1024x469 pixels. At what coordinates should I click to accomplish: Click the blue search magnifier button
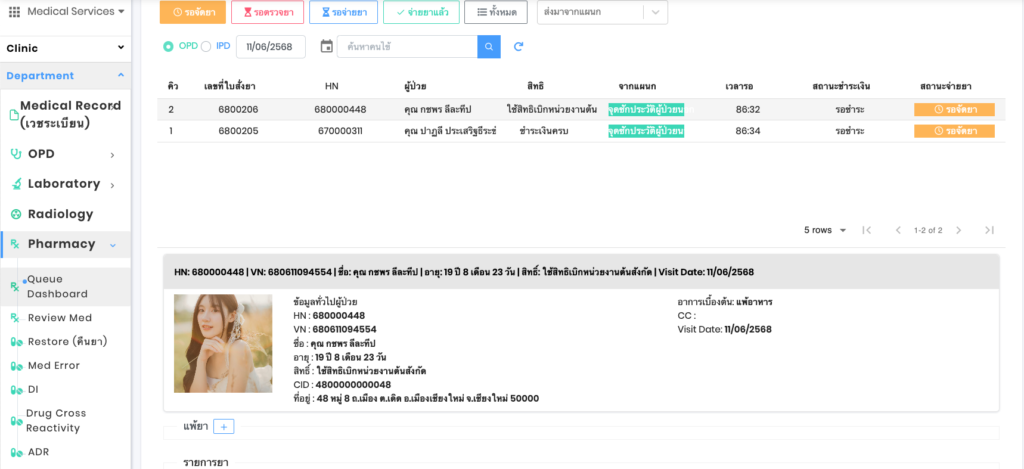click(488, 47)
